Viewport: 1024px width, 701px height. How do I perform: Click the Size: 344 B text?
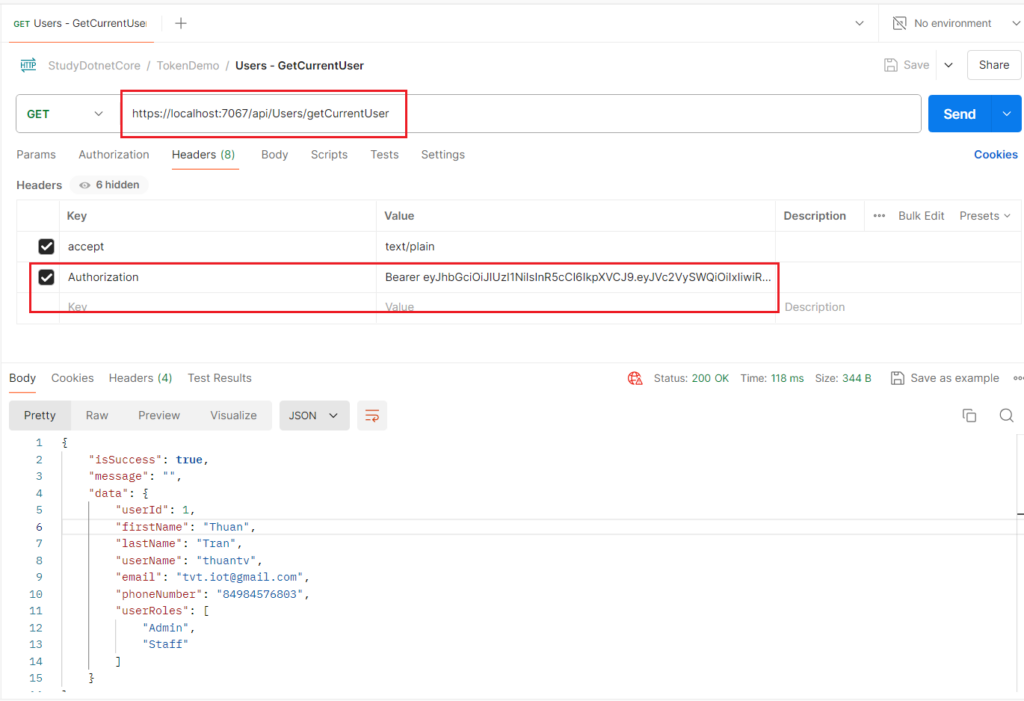[x=843, y=378]
